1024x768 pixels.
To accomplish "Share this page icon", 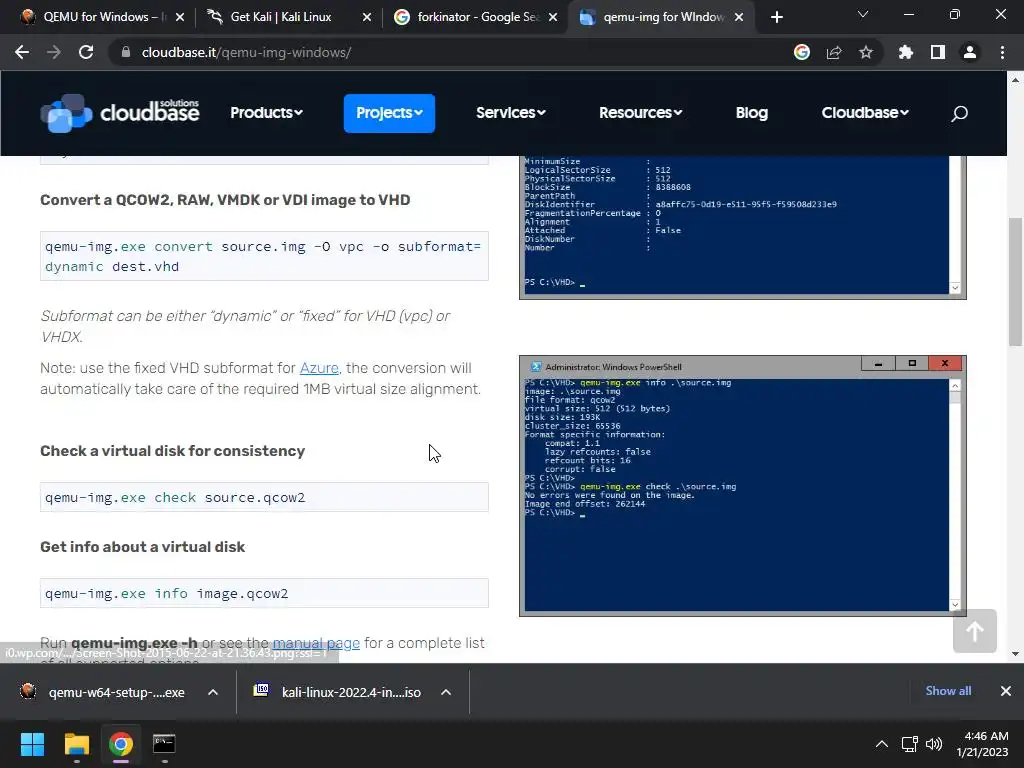I will (x=834, y=52).
